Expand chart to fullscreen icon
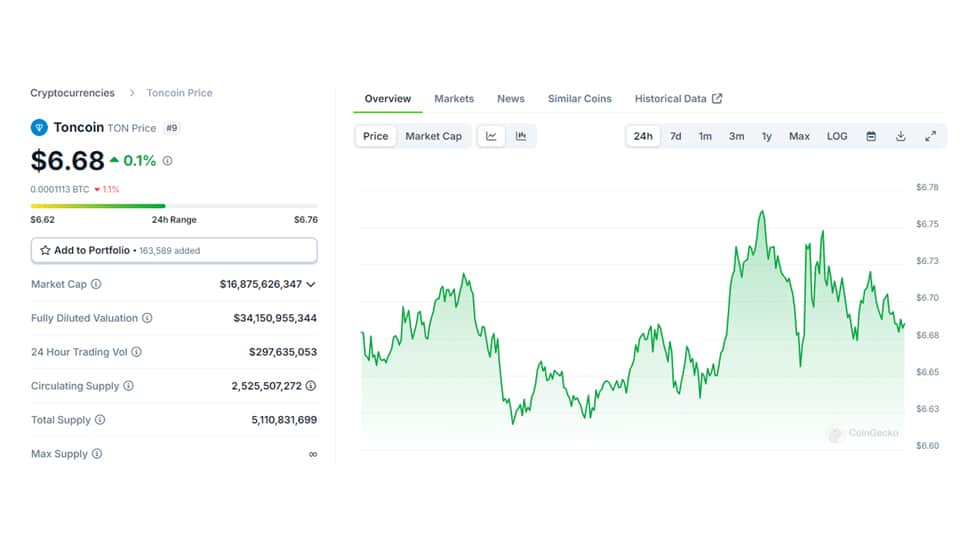Viewport: 960px width, 540px height. click(x=931, y=136)
